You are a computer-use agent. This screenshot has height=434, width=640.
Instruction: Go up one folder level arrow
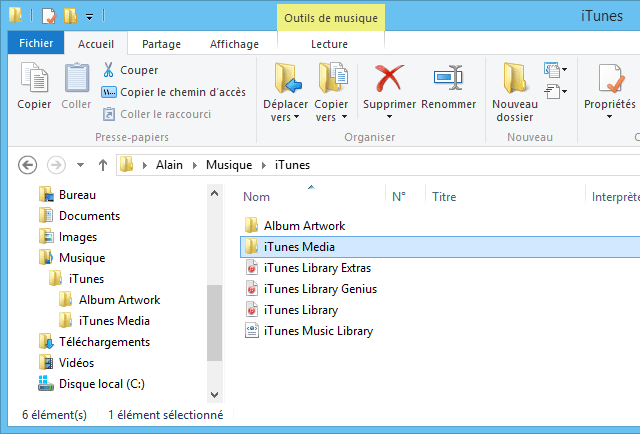[x=103, y=165]
